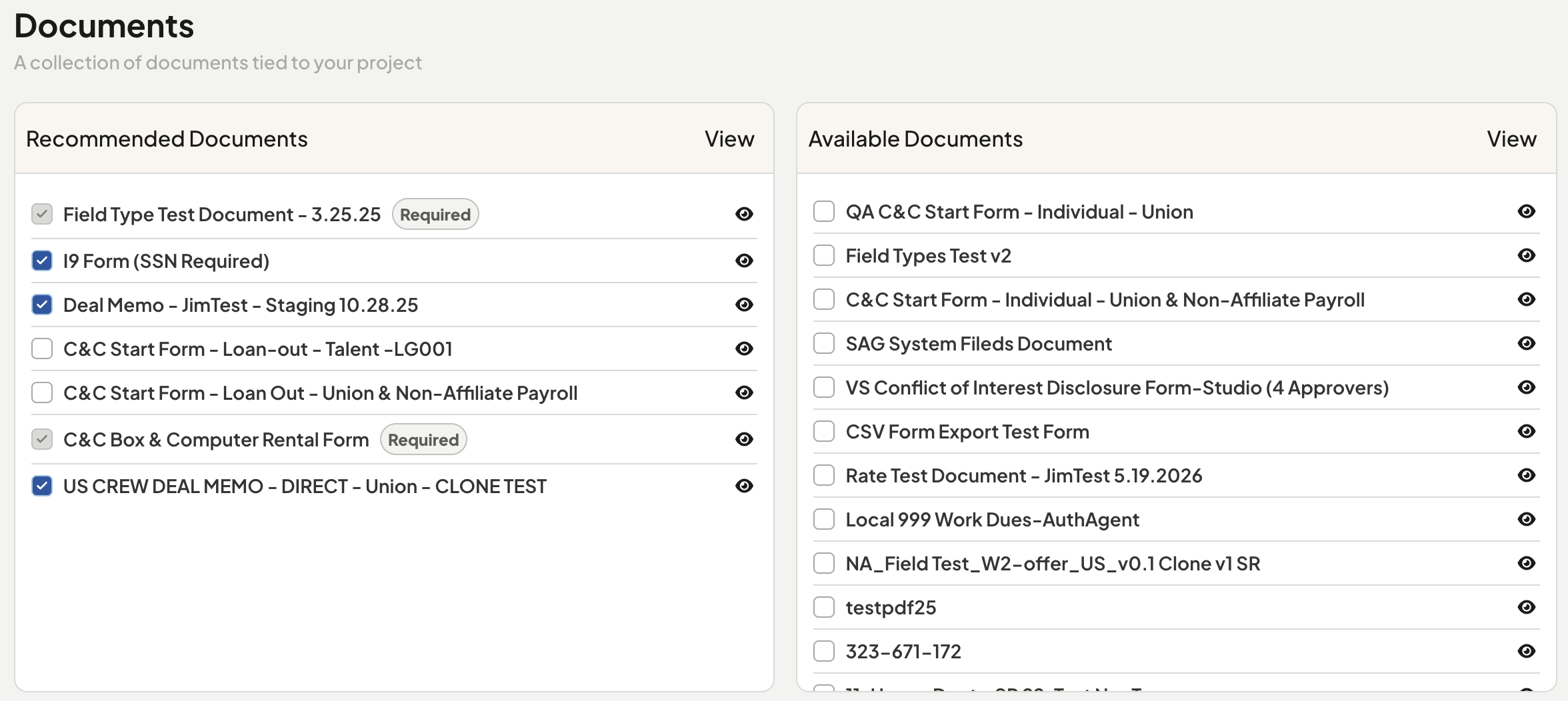View Local 999 Work Dues-AuthAgent via its eye icon
The width and height of the screenshot is (1568, 701).
click(x=1527, y=519)
